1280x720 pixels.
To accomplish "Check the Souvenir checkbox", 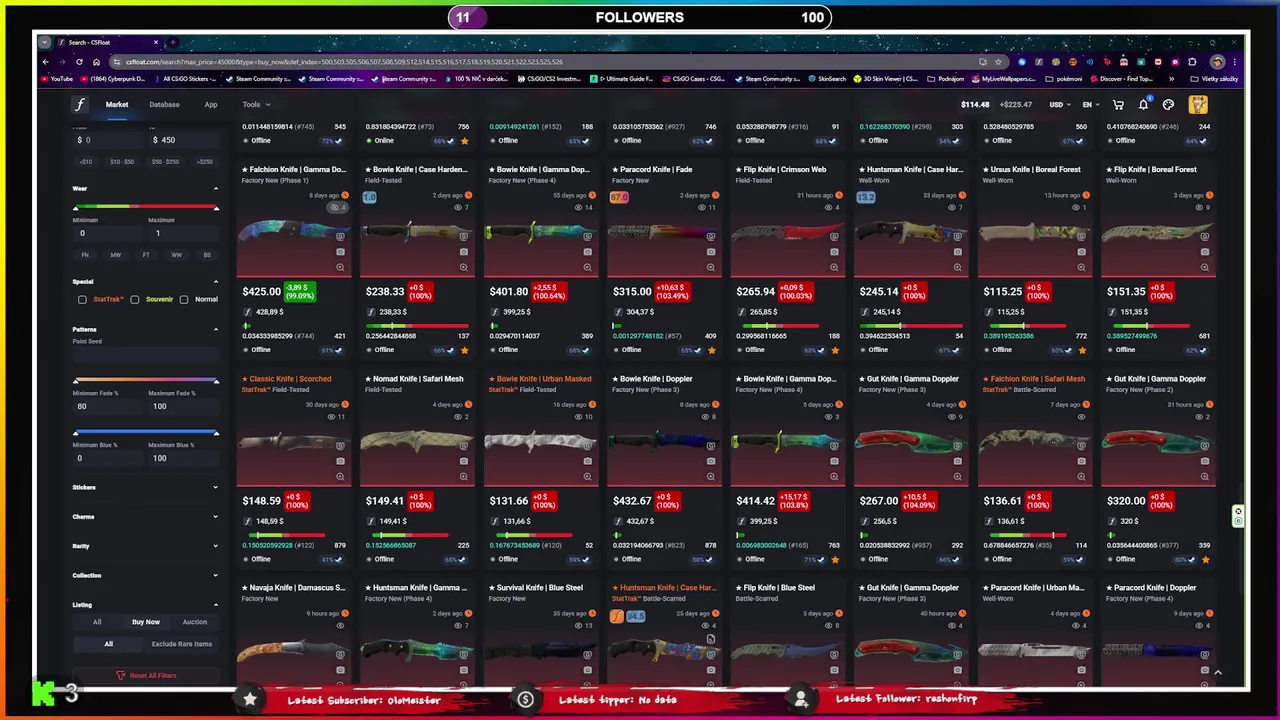I will point(134,299).
